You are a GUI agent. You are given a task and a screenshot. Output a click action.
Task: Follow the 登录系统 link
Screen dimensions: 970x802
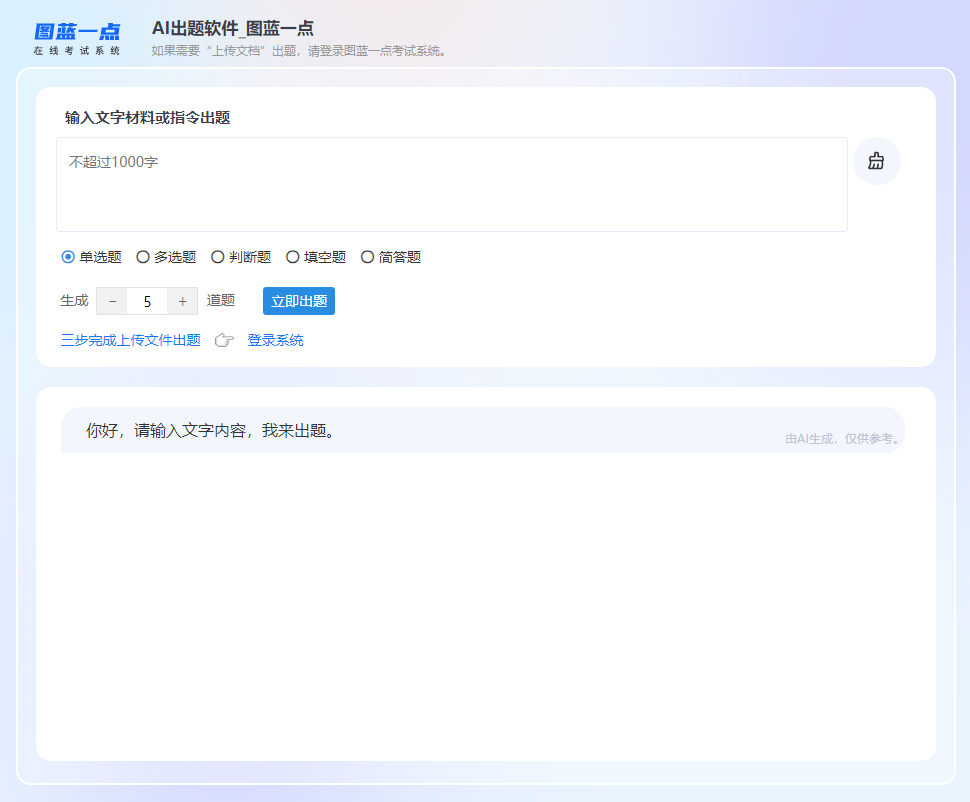pyautogui.click(x=275, y=340)
